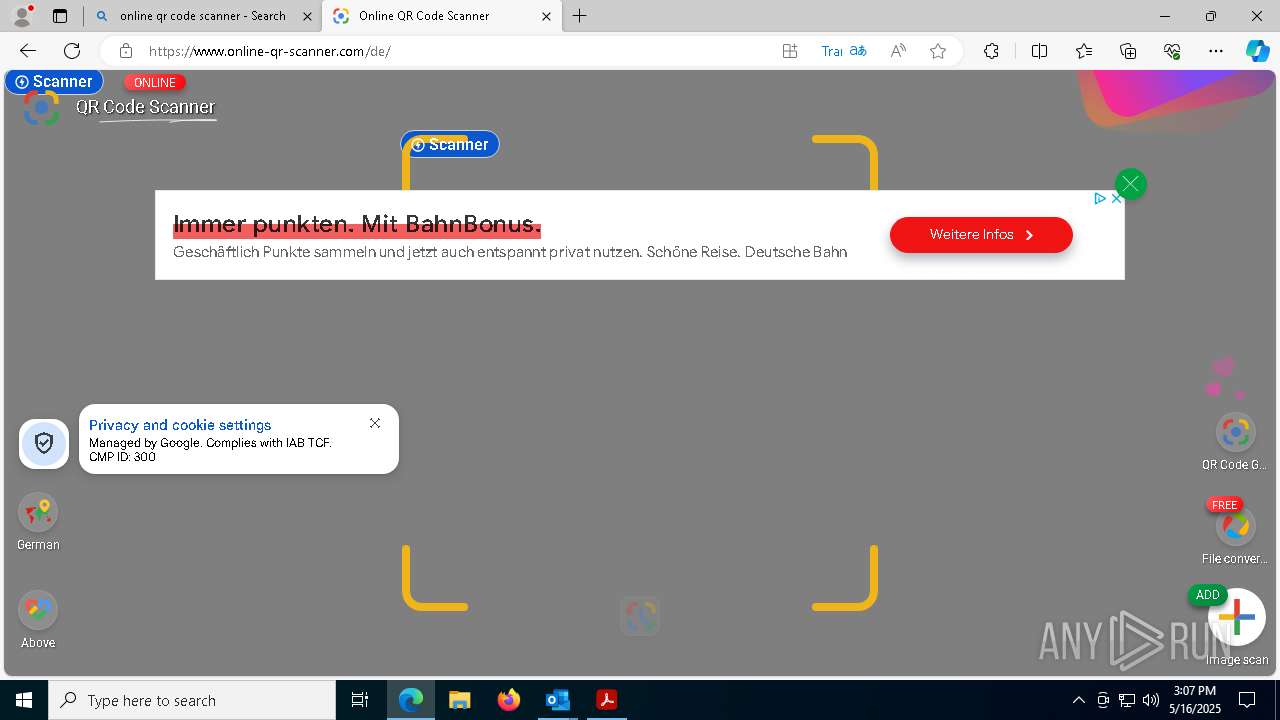Click the red ONLINE badge
The image size is (1280, 720).
(x=155, y=83)
